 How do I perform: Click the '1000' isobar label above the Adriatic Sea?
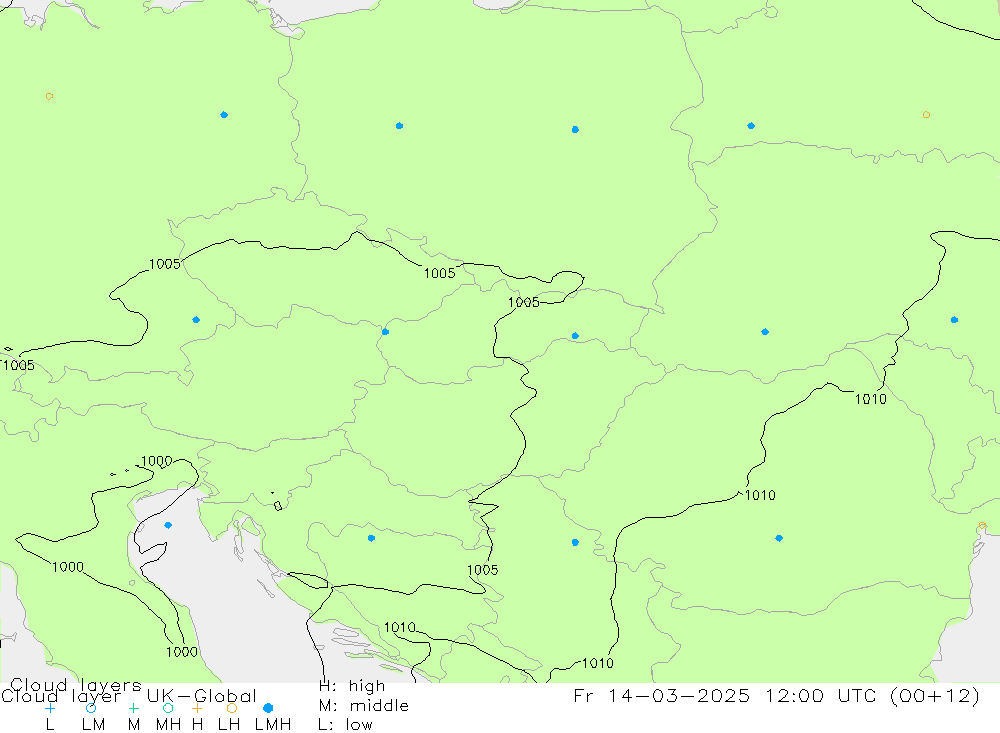[x=156, y=461]
